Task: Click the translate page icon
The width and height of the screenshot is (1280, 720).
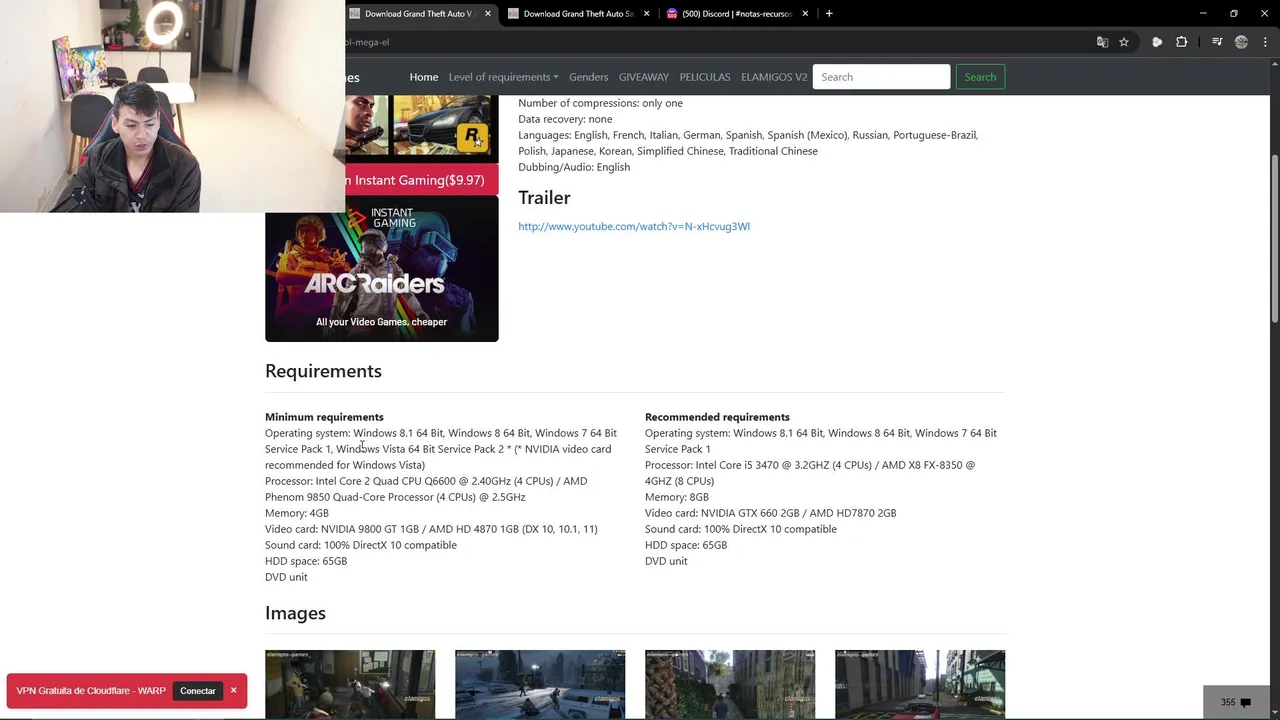Action: click(1102, 42)
